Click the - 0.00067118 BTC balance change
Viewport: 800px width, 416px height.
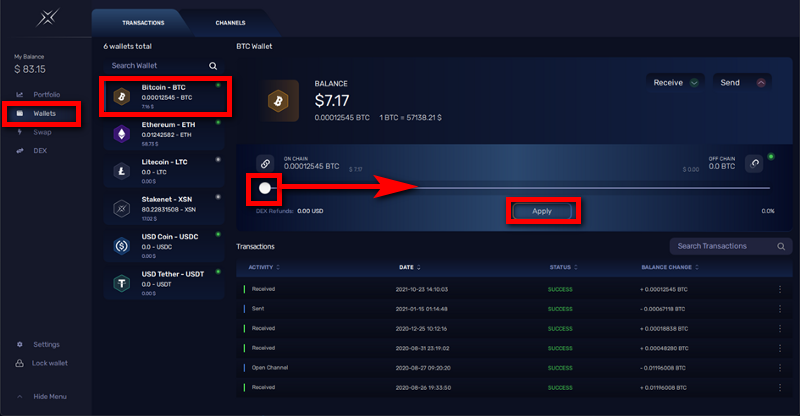point(663,309)
